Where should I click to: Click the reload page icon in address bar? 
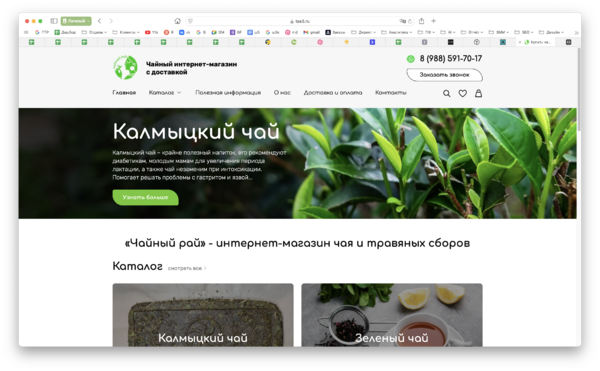[410, 21]
